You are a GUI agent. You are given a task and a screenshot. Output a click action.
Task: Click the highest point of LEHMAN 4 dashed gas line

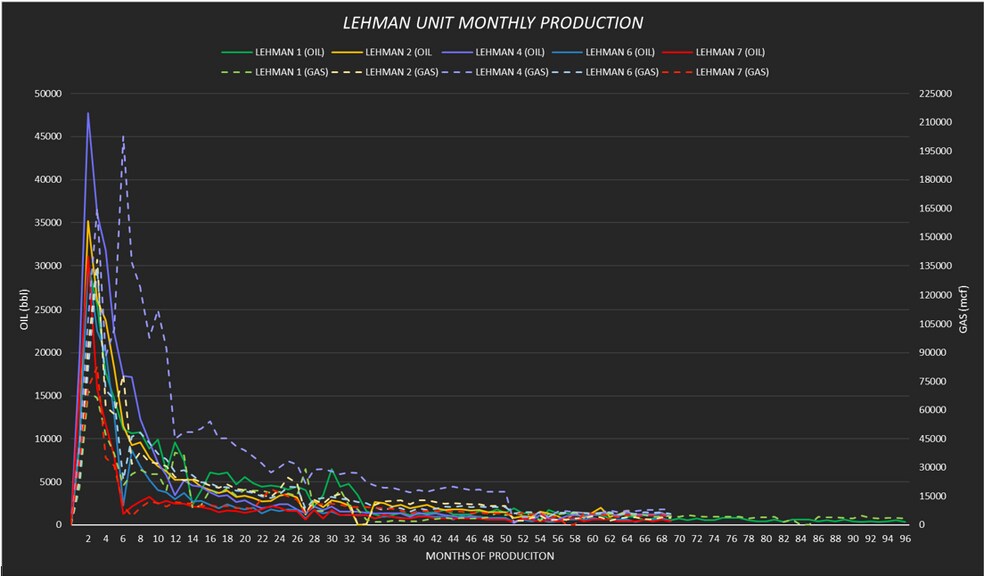123,135
